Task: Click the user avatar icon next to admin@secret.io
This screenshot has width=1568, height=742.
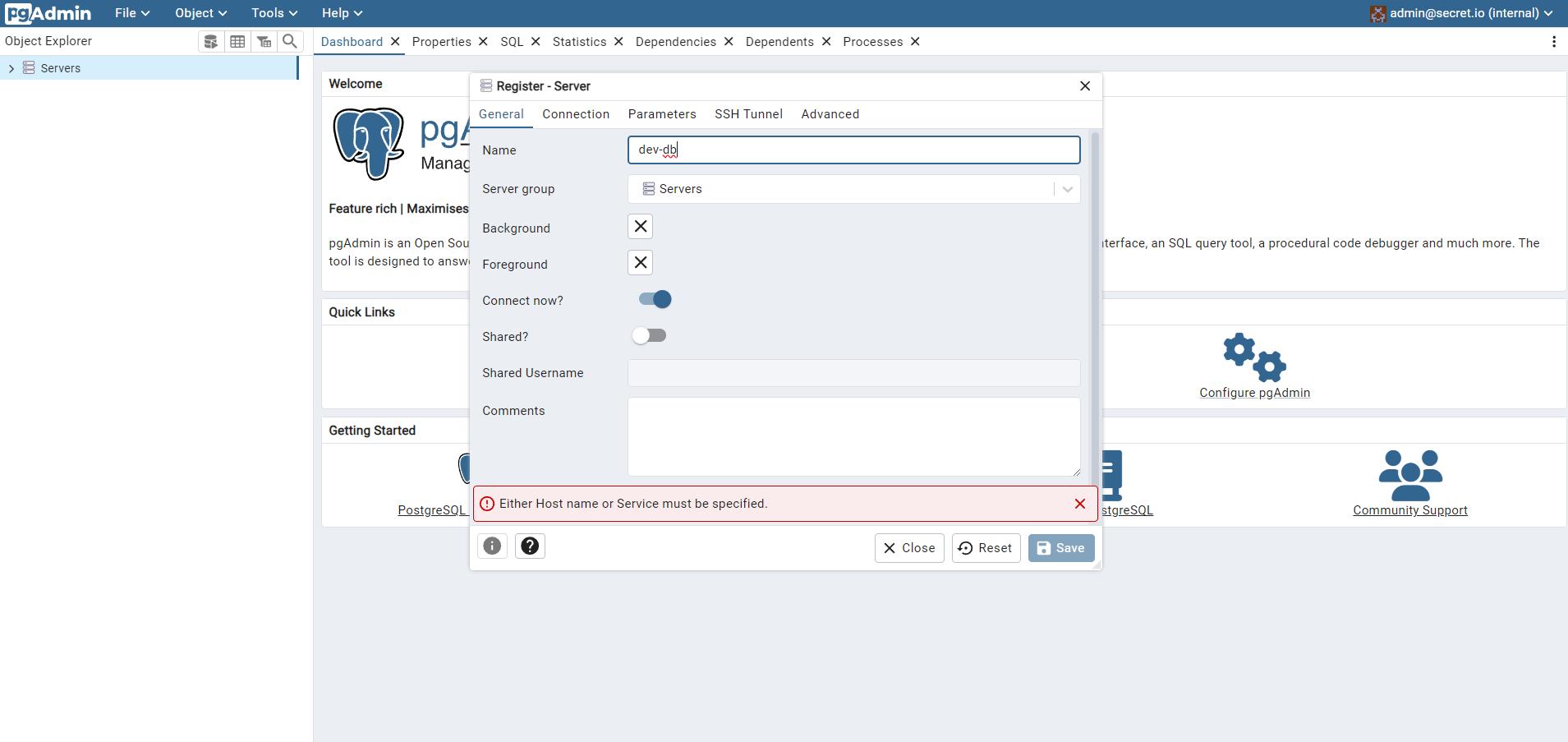Action: pos(1377,13)
